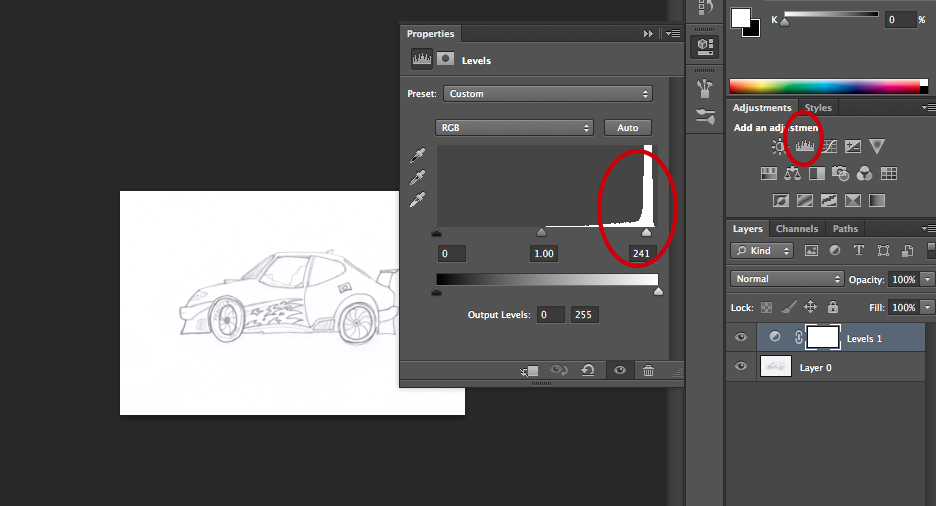Collapse Properties panel with double arrows
Screen dimensions: 936x506
pos(648,33)
